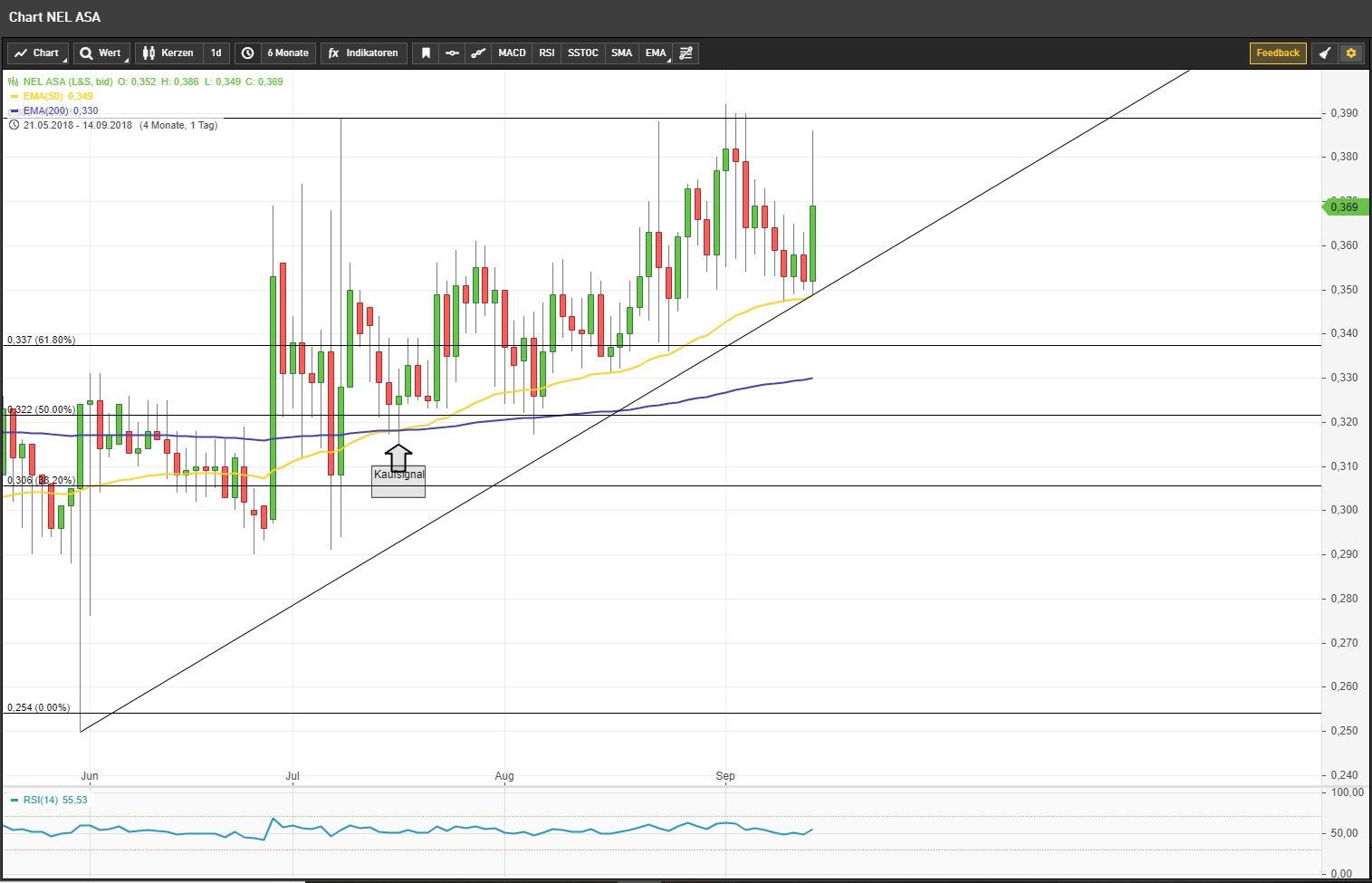Click the NEL ASA candlestick legend icon

point(14,82)
